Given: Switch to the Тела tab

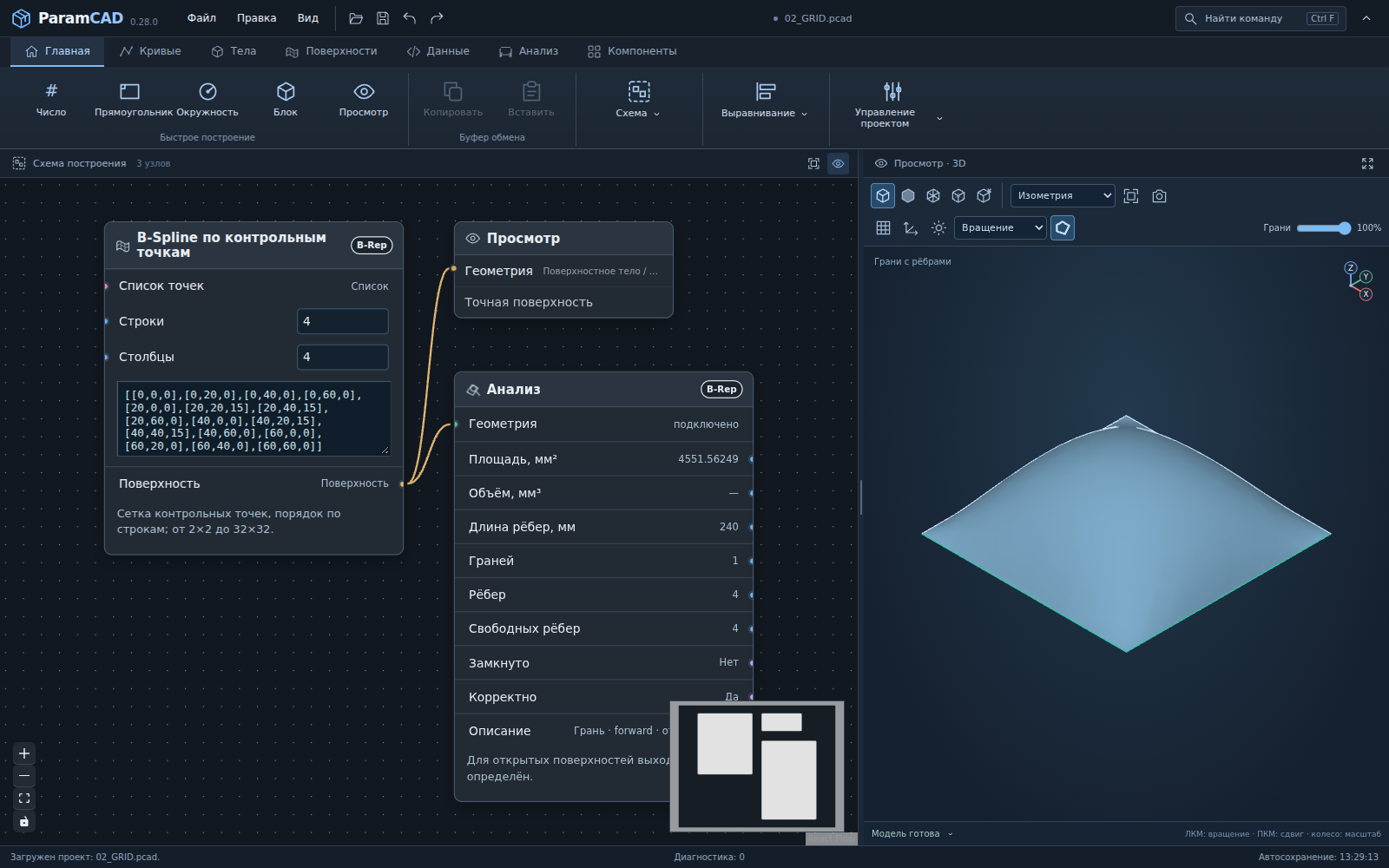Looking at the screenshot, I should [234, 51].
